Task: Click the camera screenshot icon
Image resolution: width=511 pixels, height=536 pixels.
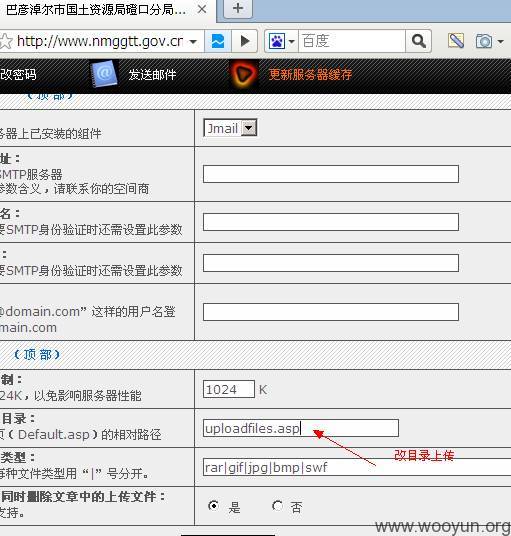Action: (x=484, y=41)
